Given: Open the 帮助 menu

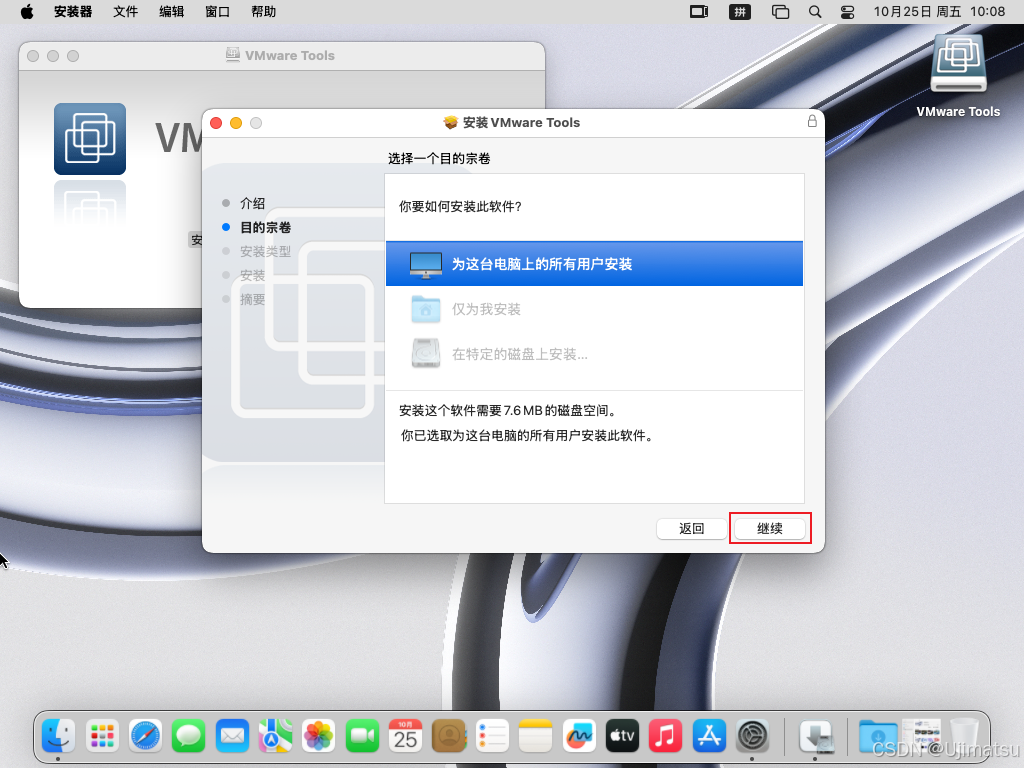Looking at the screenshot, I should coord(263,12).
